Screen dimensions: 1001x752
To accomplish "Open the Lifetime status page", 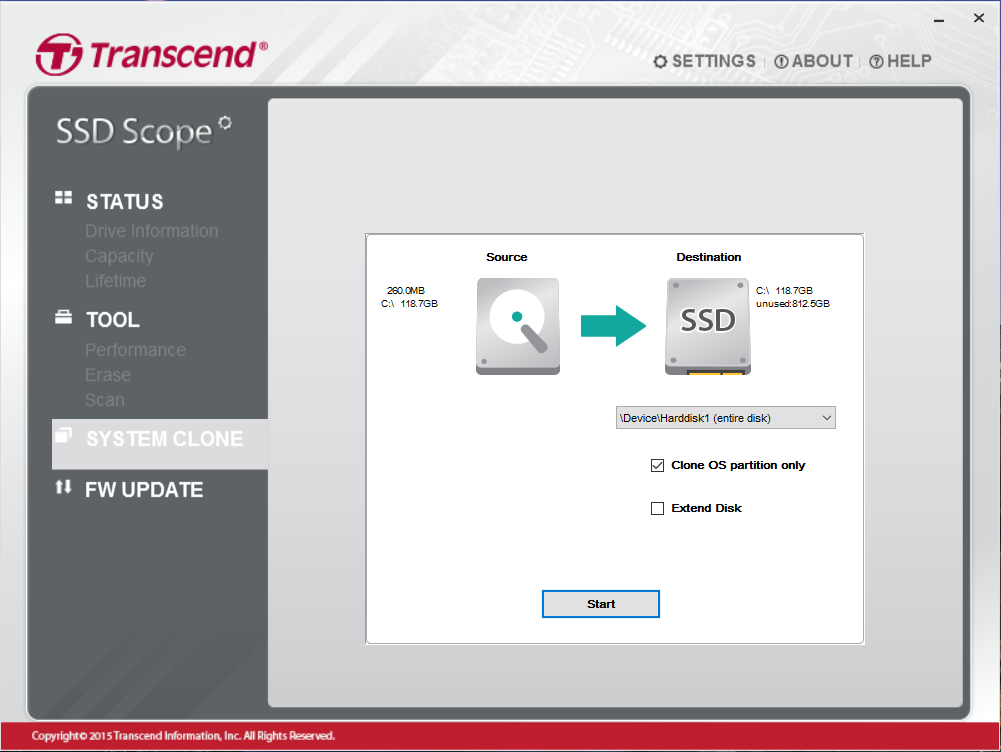I will coord(115,281).
